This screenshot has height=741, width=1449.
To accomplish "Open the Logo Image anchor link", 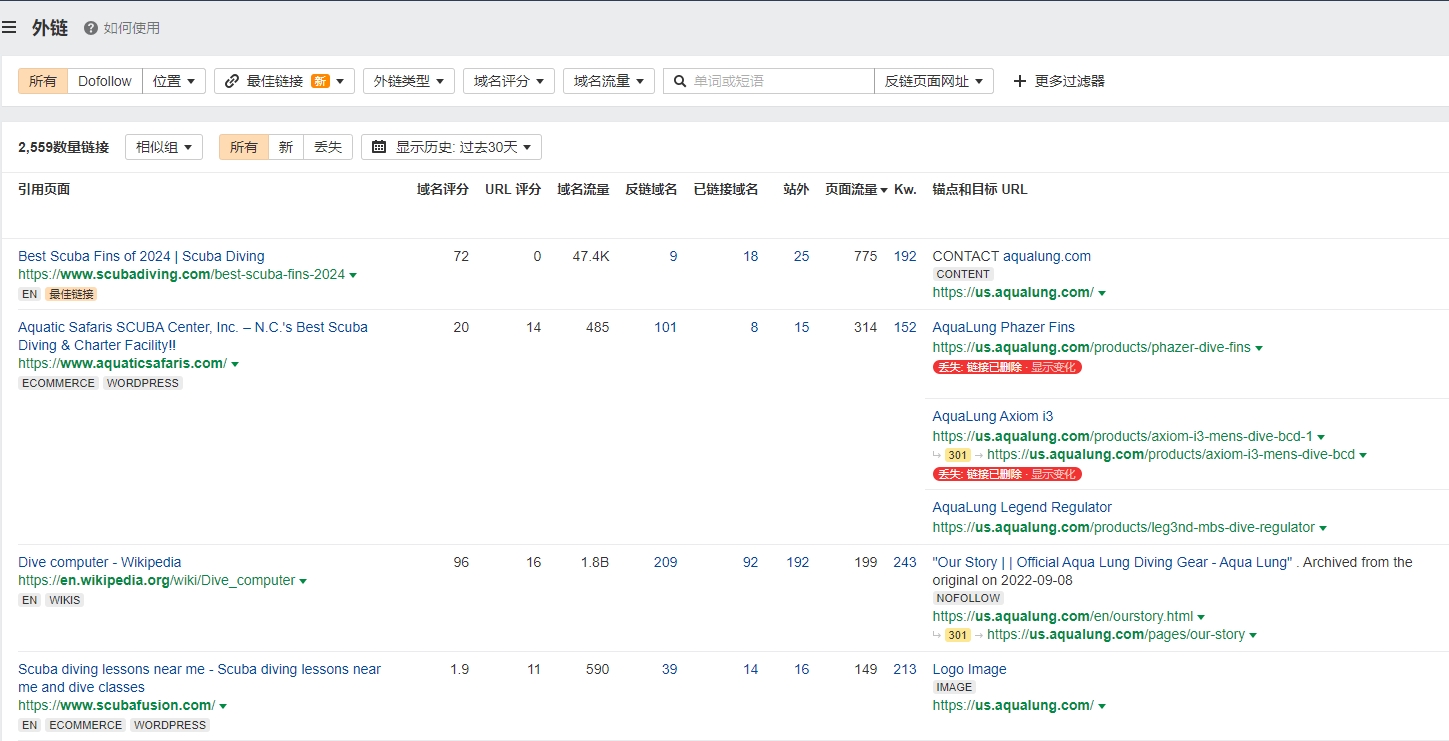I will 969,669.
